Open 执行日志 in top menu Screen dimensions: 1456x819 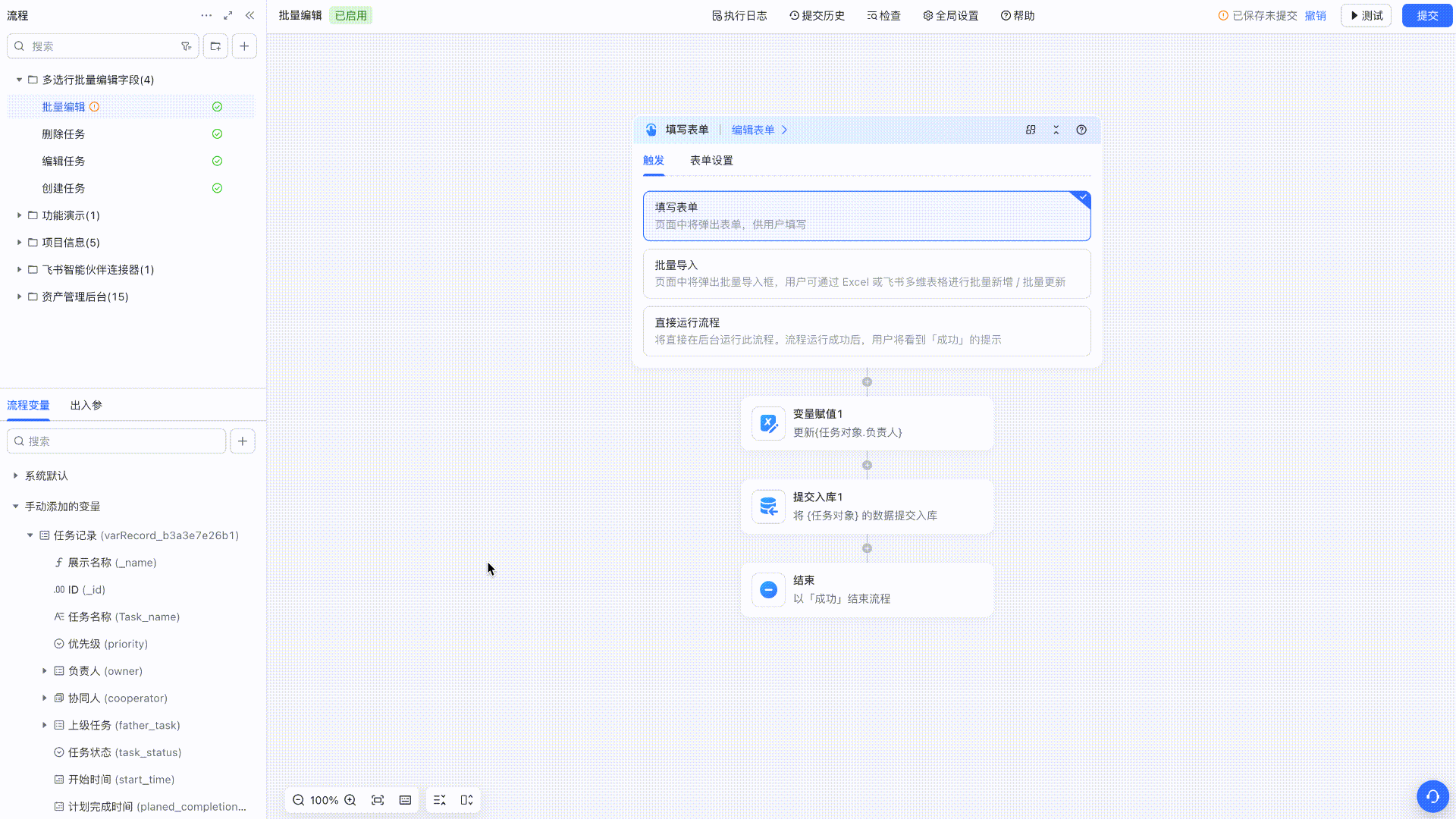click(x=739, y=16)
